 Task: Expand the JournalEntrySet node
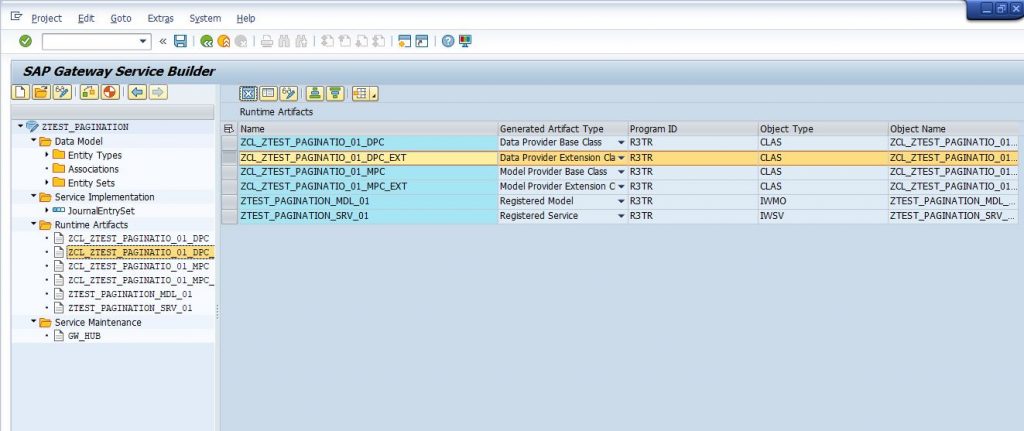[x=47, y=210]
